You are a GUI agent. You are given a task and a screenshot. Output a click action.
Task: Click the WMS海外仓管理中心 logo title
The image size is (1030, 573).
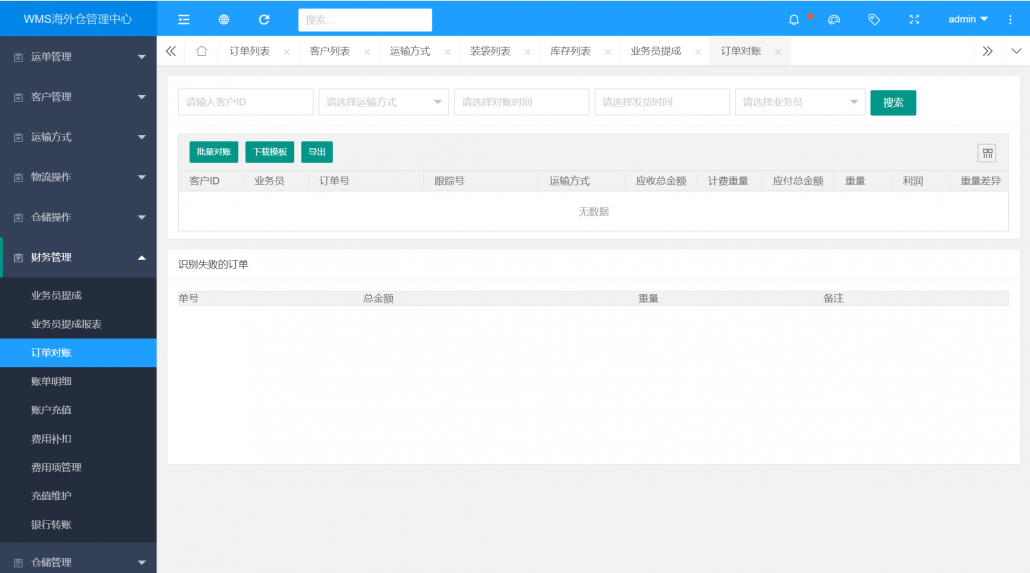pos(78,19)
